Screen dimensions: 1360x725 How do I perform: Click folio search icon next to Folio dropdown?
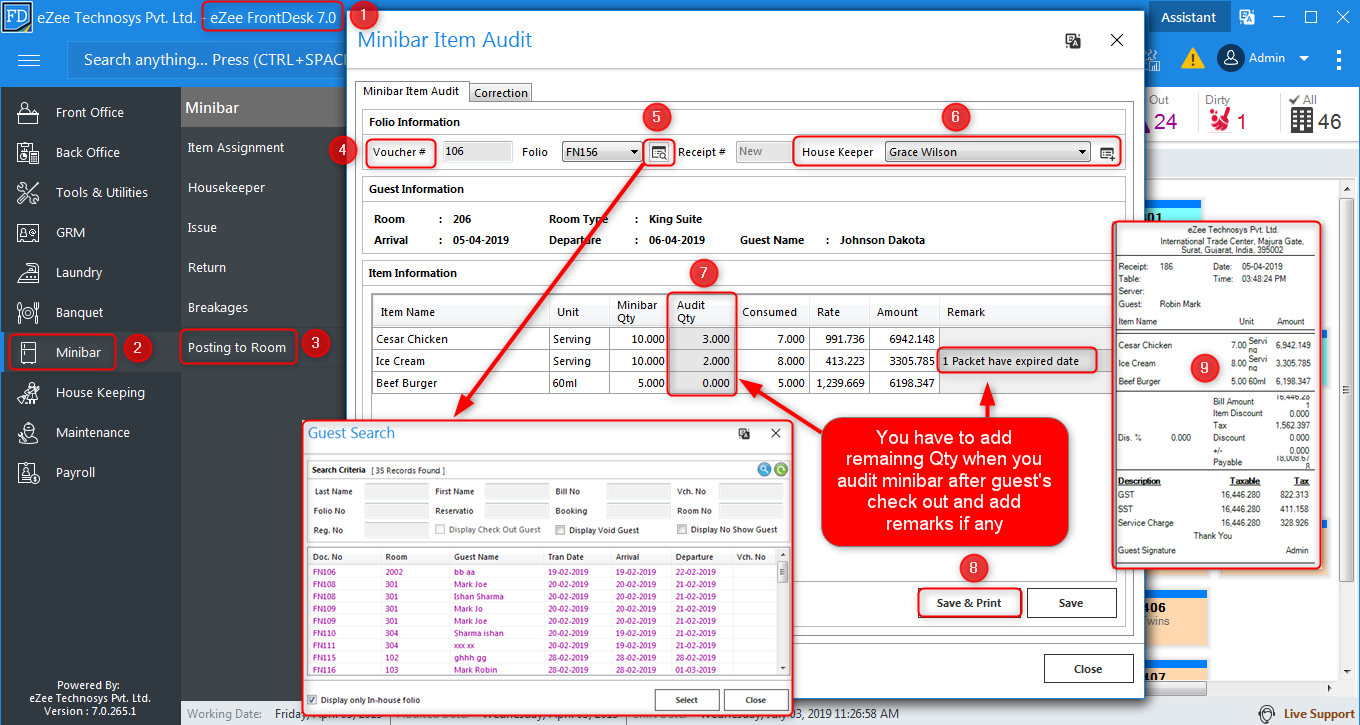point(659,152)
